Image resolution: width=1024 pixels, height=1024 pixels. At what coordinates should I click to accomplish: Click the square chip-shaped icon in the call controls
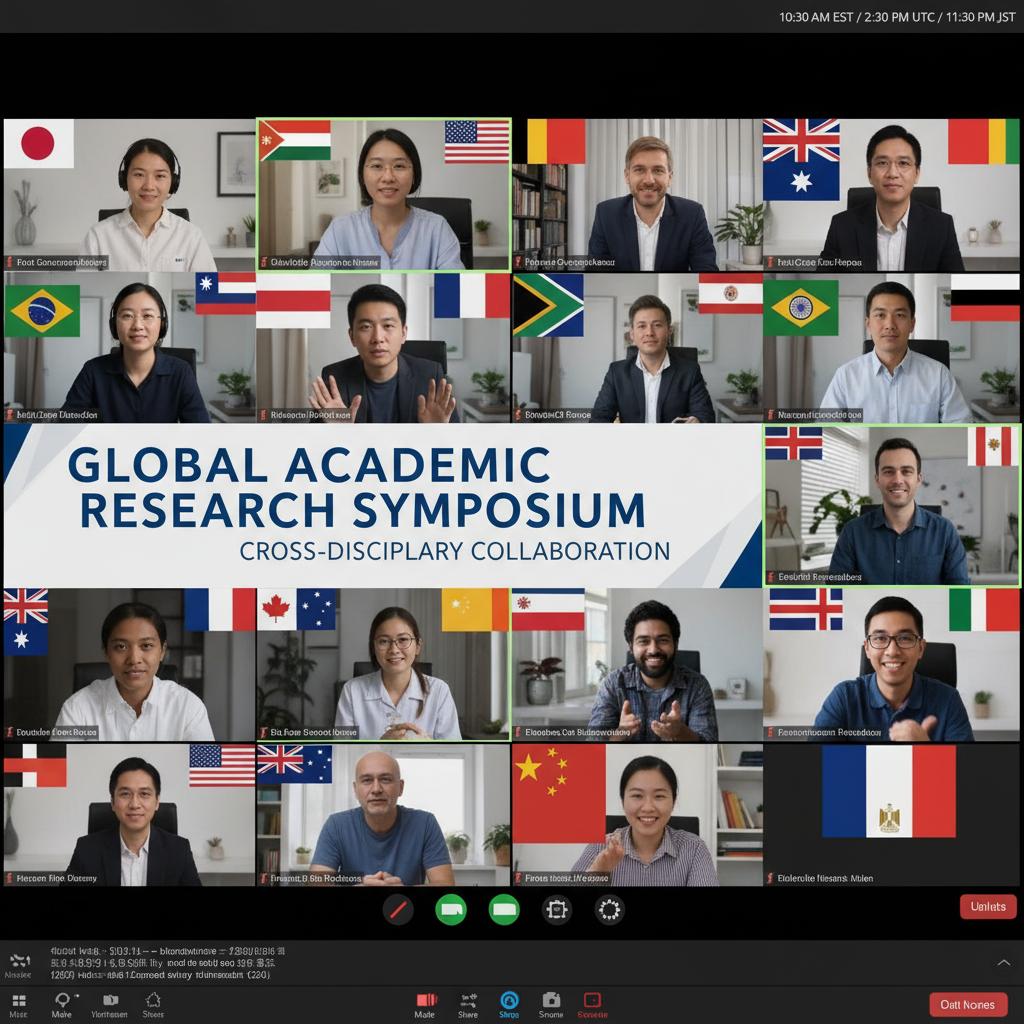click(x=556, y=909)
